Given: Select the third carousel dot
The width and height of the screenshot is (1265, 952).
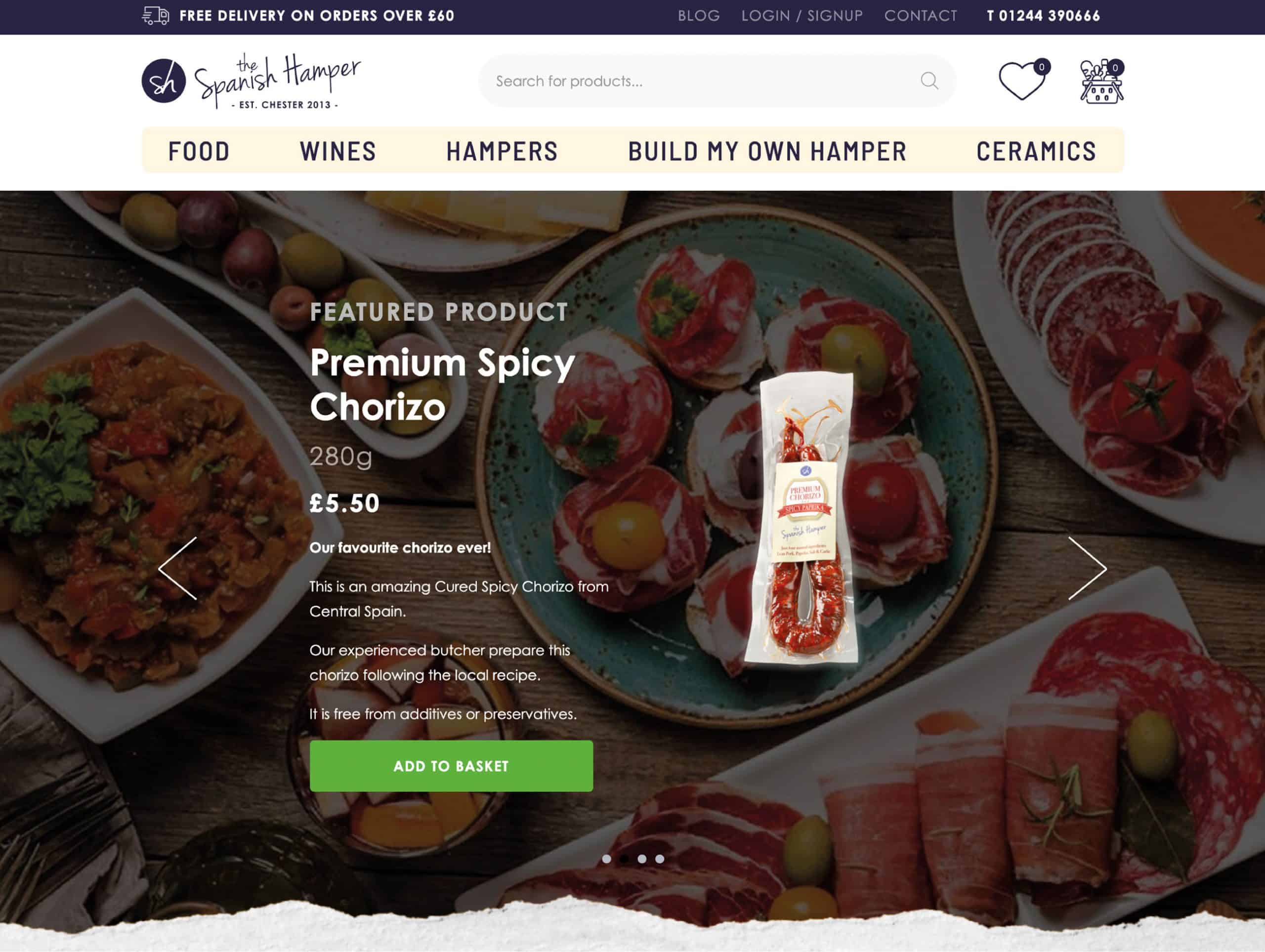Looking at the screenshot, I should [x=642, y=859].
